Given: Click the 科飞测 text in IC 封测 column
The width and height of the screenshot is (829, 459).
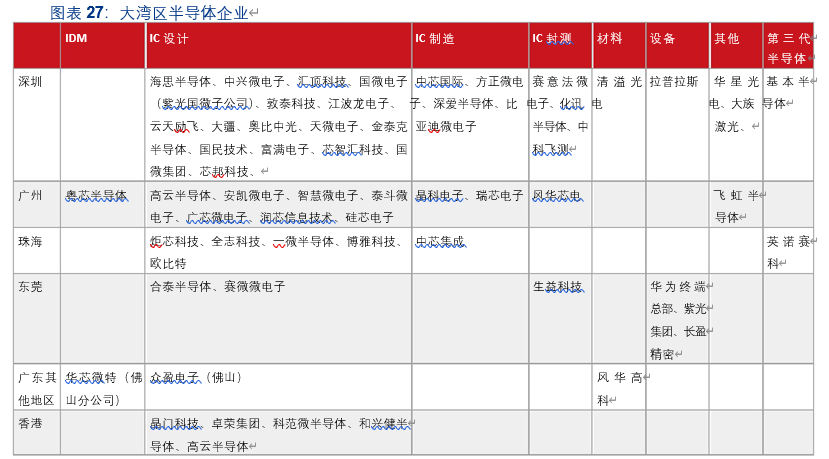Looking at the screenshot, I should (550, 150).
